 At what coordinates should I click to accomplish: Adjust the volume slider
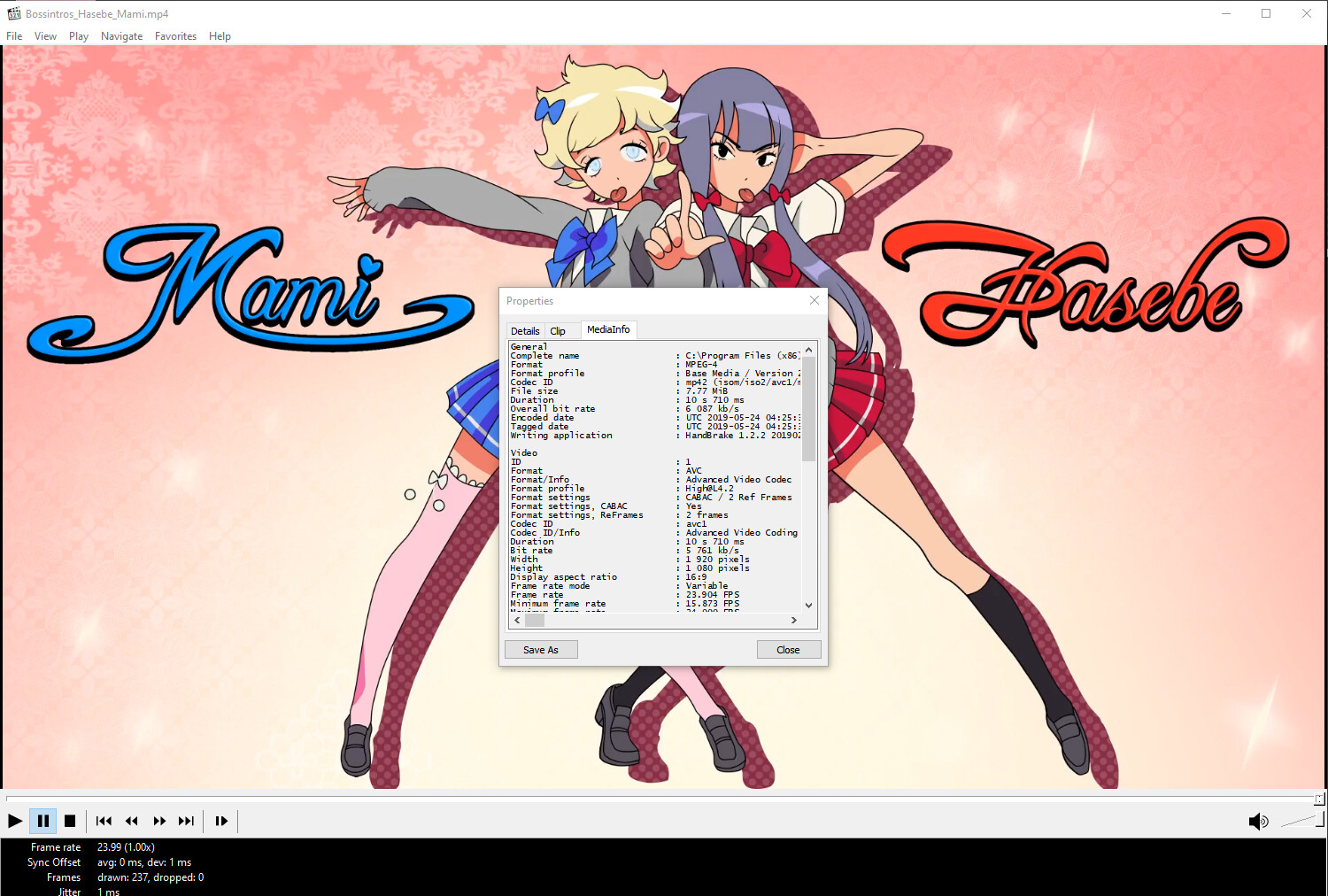pyautogui.click(x=1301, y=822)
